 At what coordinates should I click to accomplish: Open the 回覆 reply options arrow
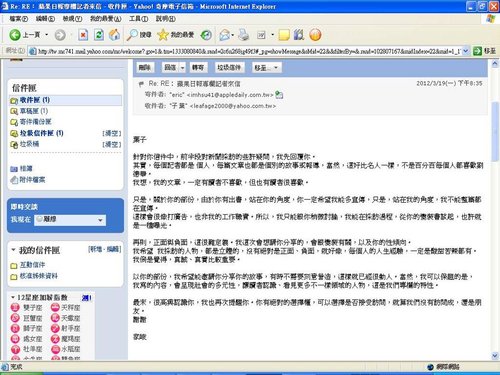pos(182,68)
